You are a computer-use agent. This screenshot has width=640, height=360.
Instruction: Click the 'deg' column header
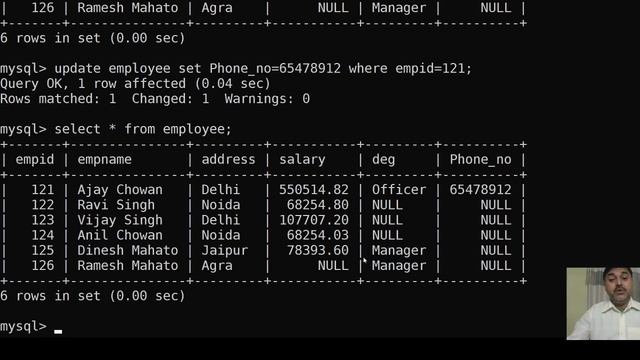click(x=383, y=160)
